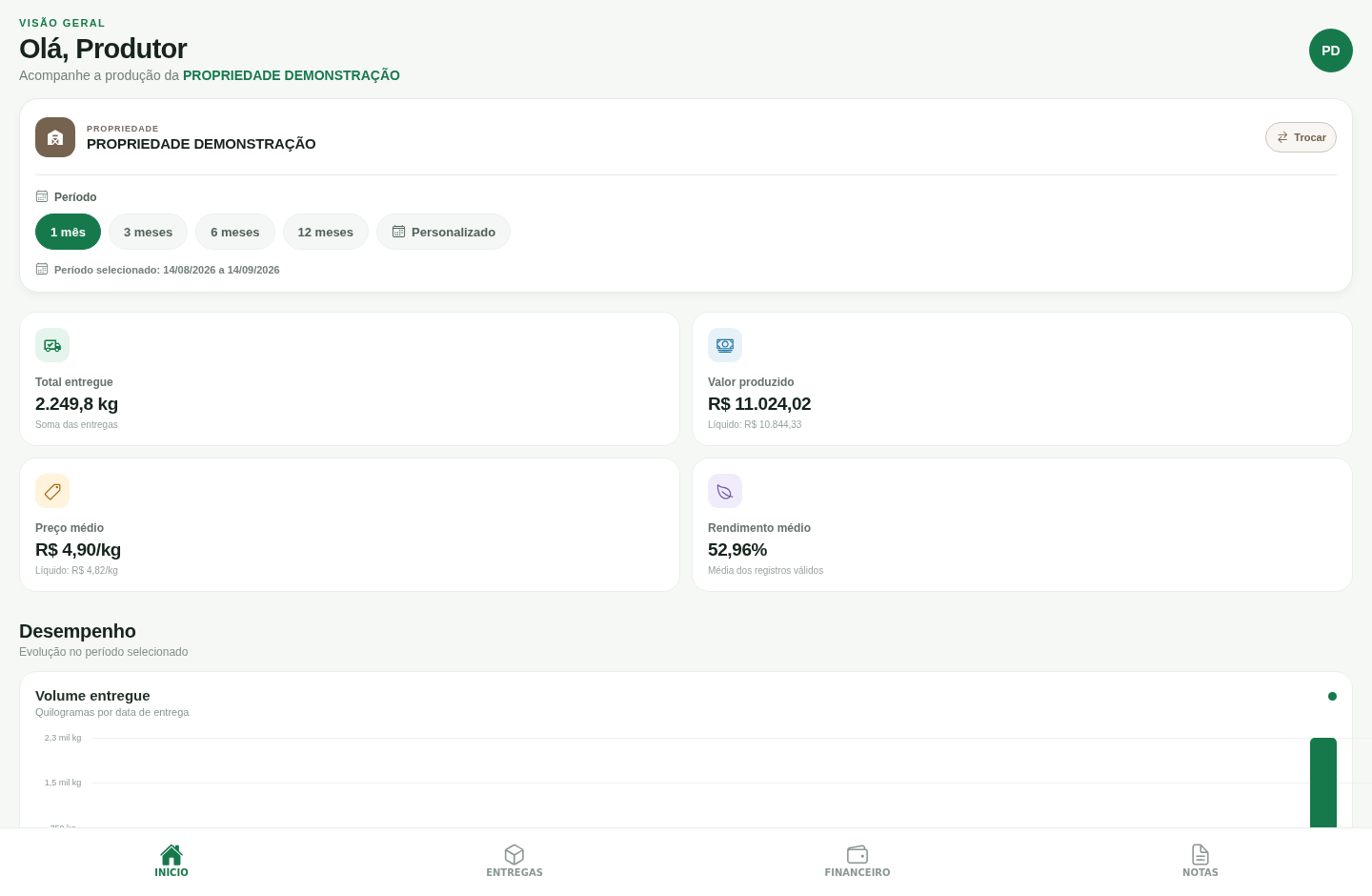Go to the Início tab
The width and height of the screenshot is (1372, 896).
click(x=171, y=861)
